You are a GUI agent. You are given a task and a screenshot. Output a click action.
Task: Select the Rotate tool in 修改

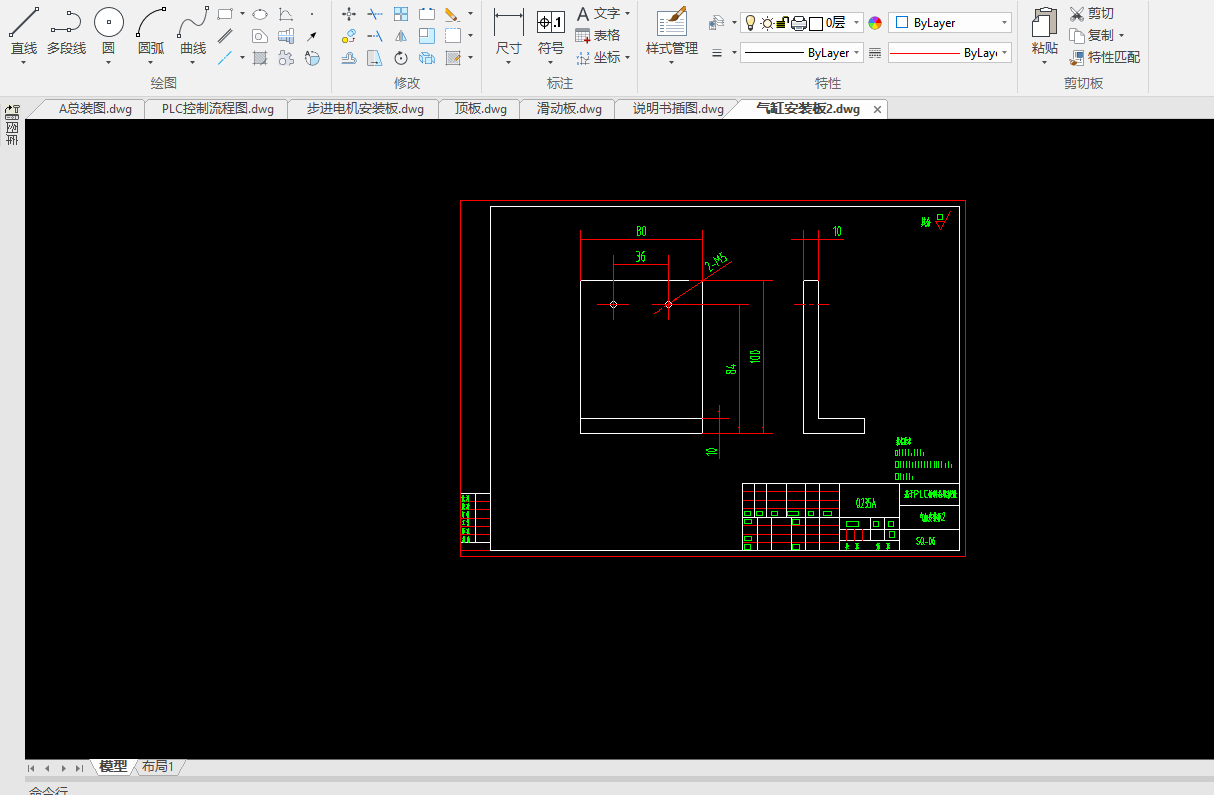pyautogui.click(x=401, y=58)
